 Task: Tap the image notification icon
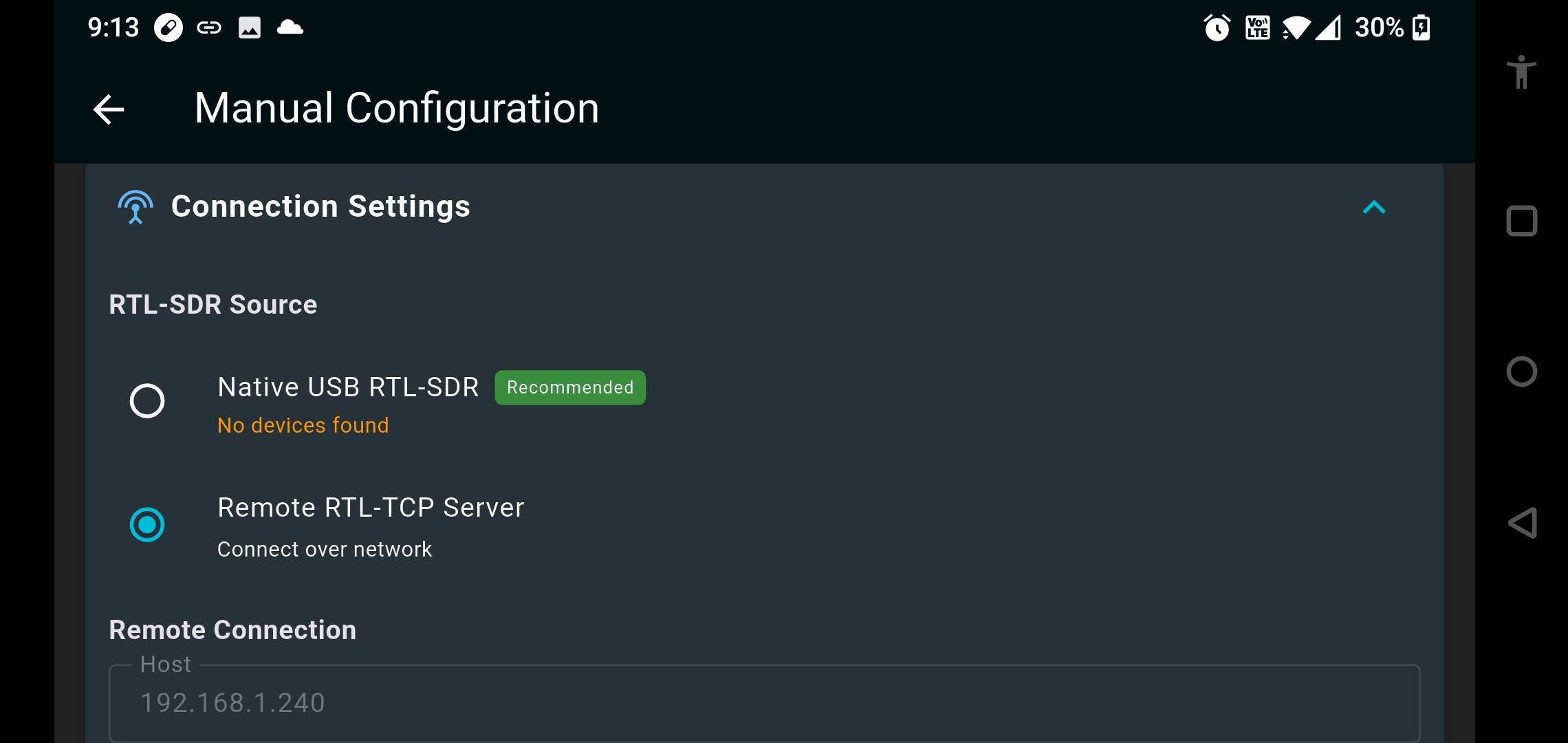click(x=249, y=28)
